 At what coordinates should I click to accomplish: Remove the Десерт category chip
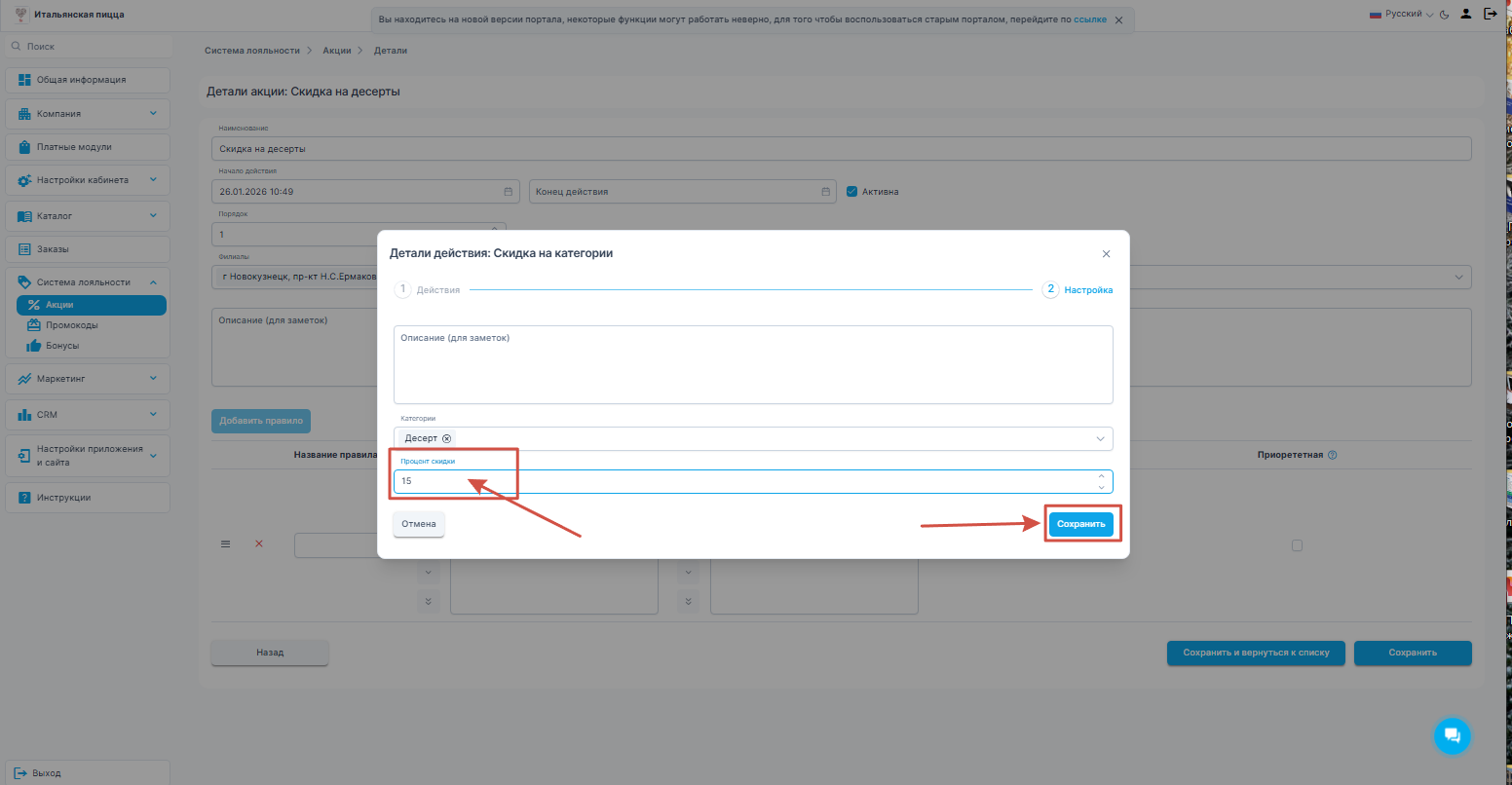click(446, 438)
